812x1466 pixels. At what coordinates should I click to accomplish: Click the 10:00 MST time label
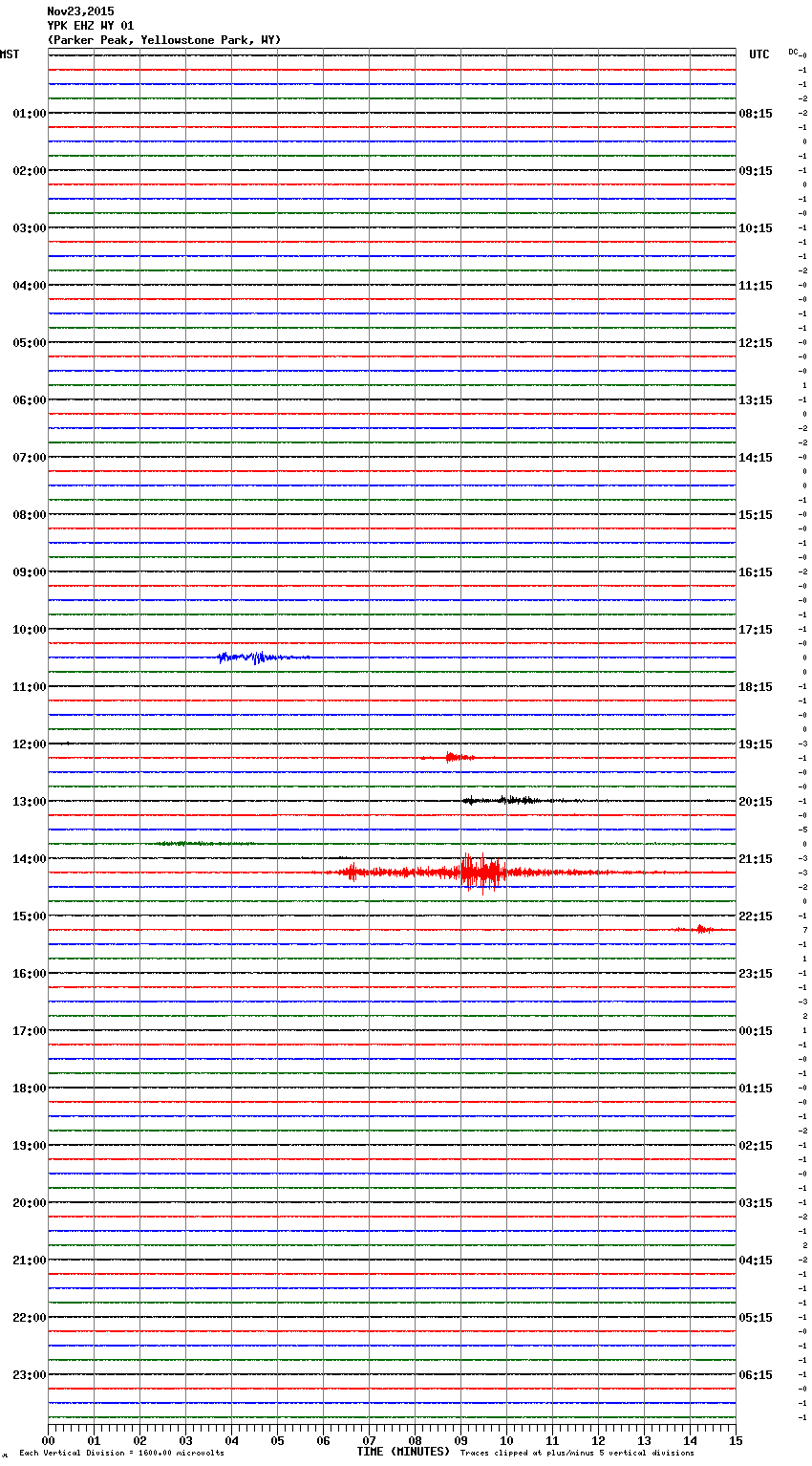[x=30, y=630]
